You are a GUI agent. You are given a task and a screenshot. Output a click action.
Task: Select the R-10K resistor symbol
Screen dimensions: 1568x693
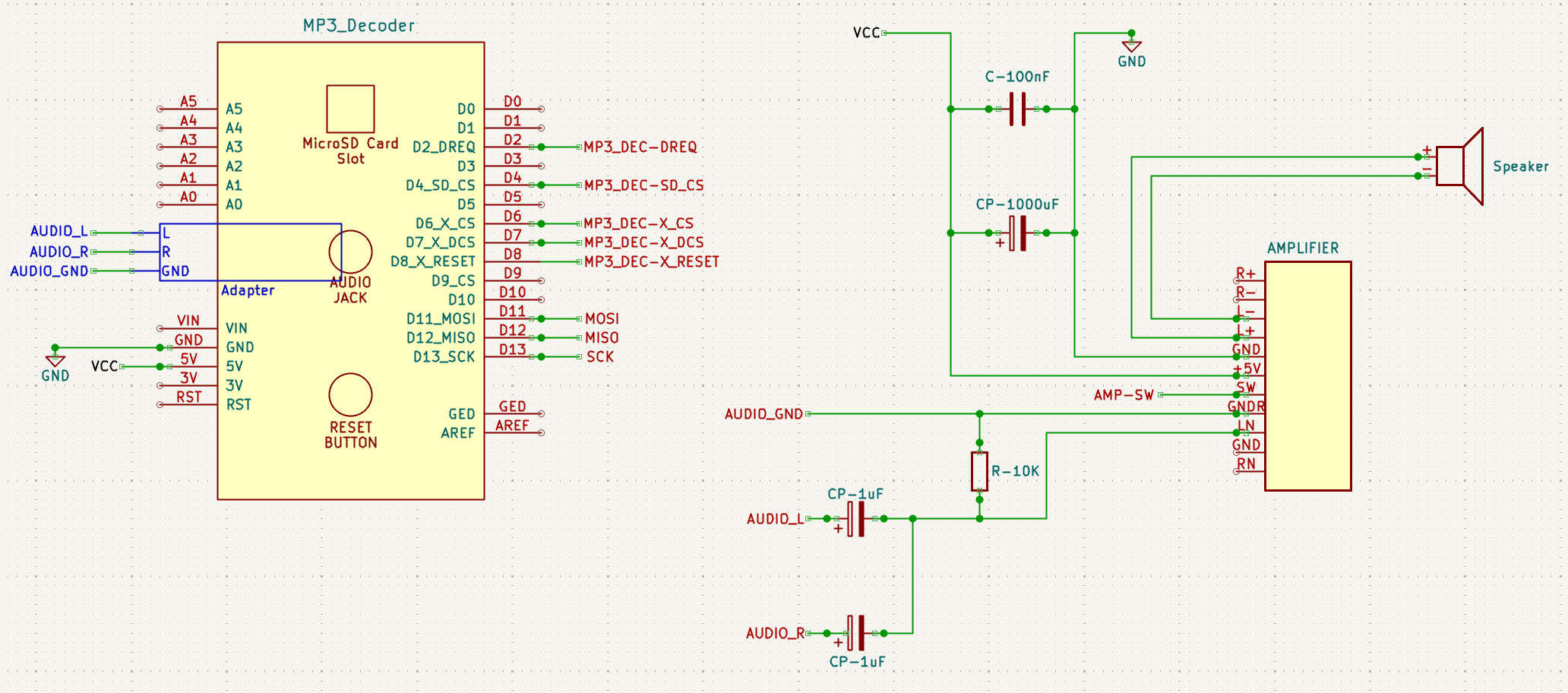click(979, 471)
